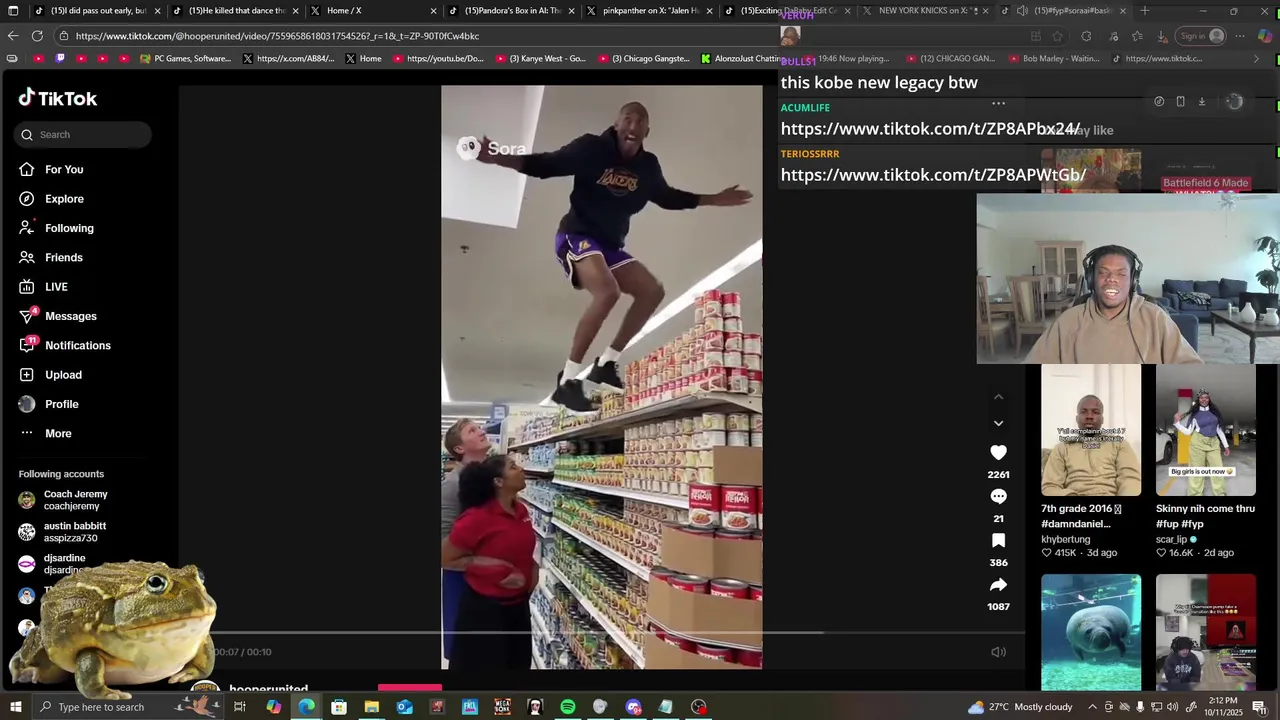The height and width of the screenshot is (720, 1280).
Task: Switch to NEW YORK KNICKS on X tab
Action: pos(924,11)
